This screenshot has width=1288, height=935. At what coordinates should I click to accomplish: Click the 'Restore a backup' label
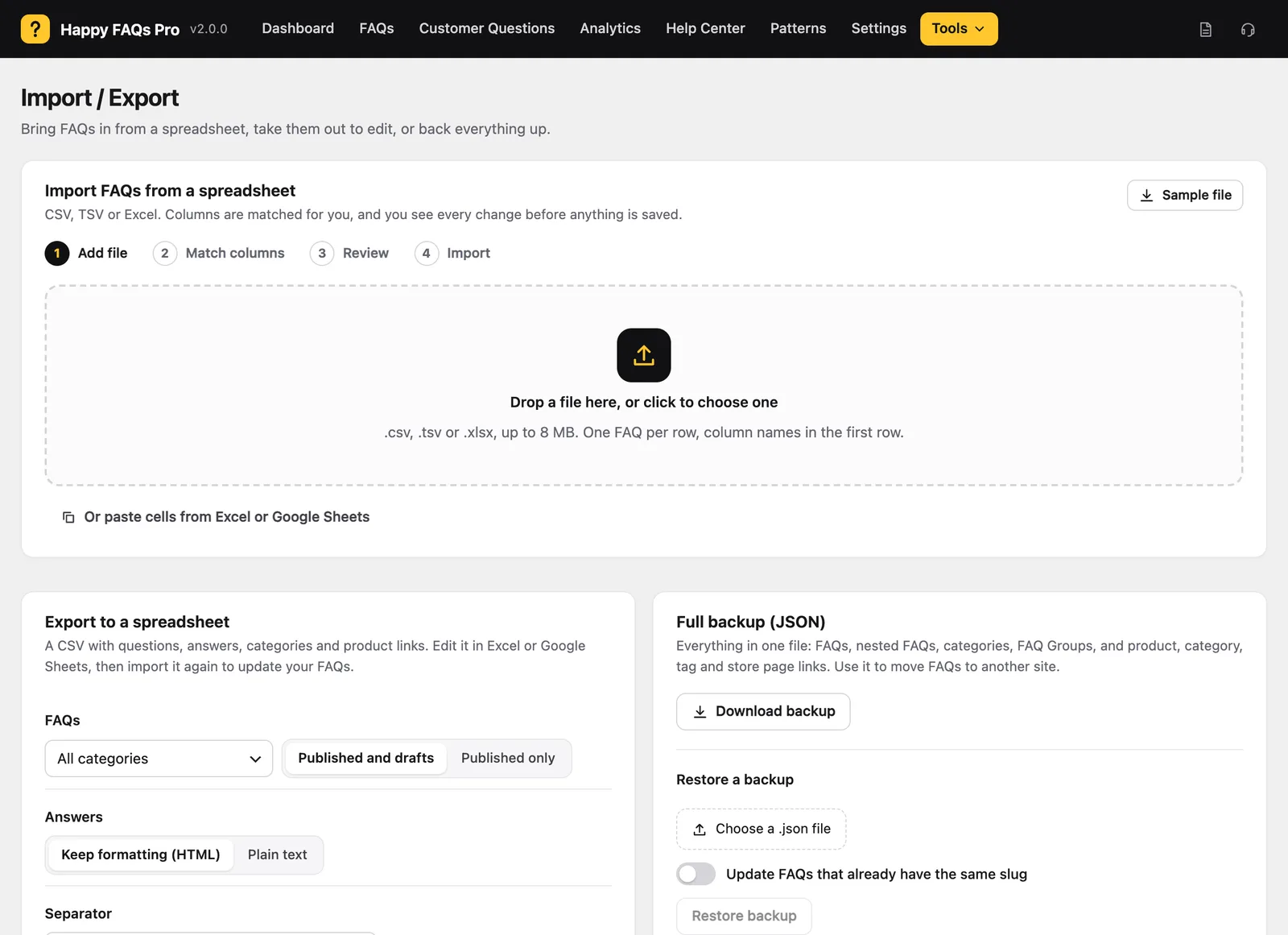pos(735,780)
